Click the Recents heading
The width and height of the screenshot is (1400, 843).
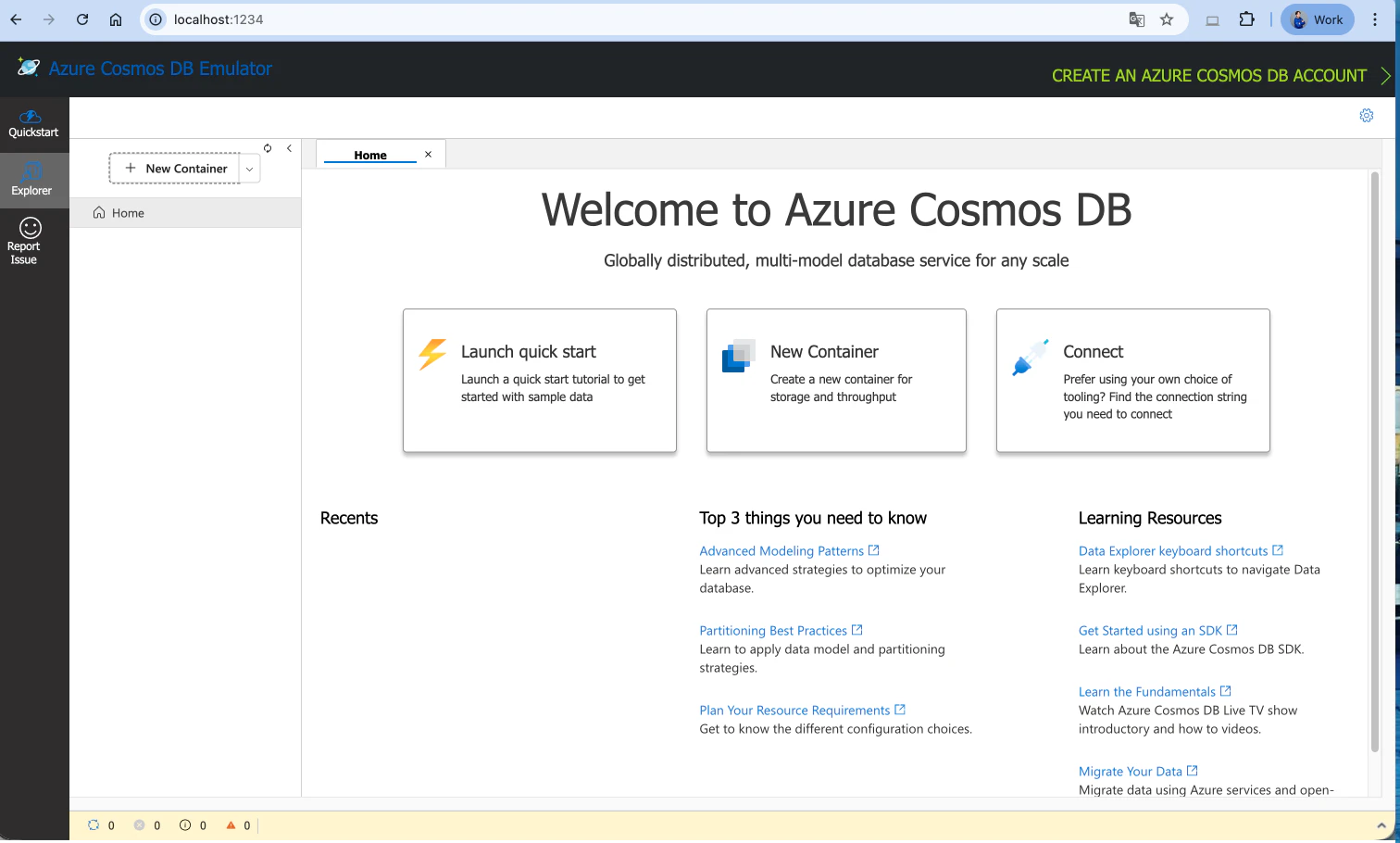pyautogui.click(x=349, y=518)
